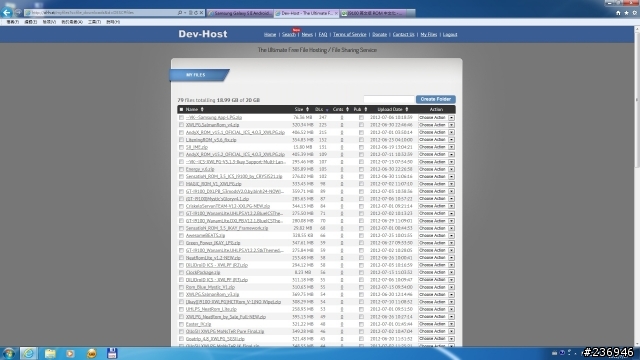Sort by Upload Date column arrows
The height and width of the screenshot is (360, 640).
pos(407,109)
